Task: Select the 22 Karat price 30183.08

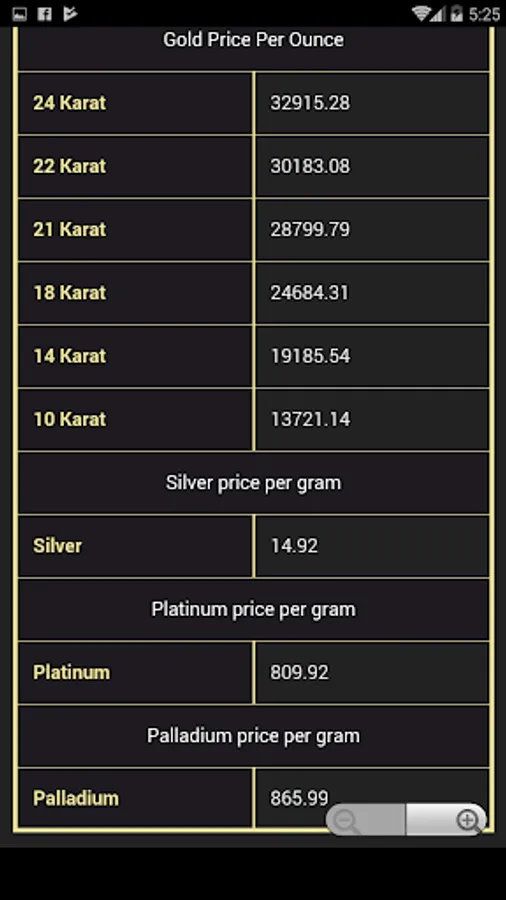Action: (x=310, y=166)
